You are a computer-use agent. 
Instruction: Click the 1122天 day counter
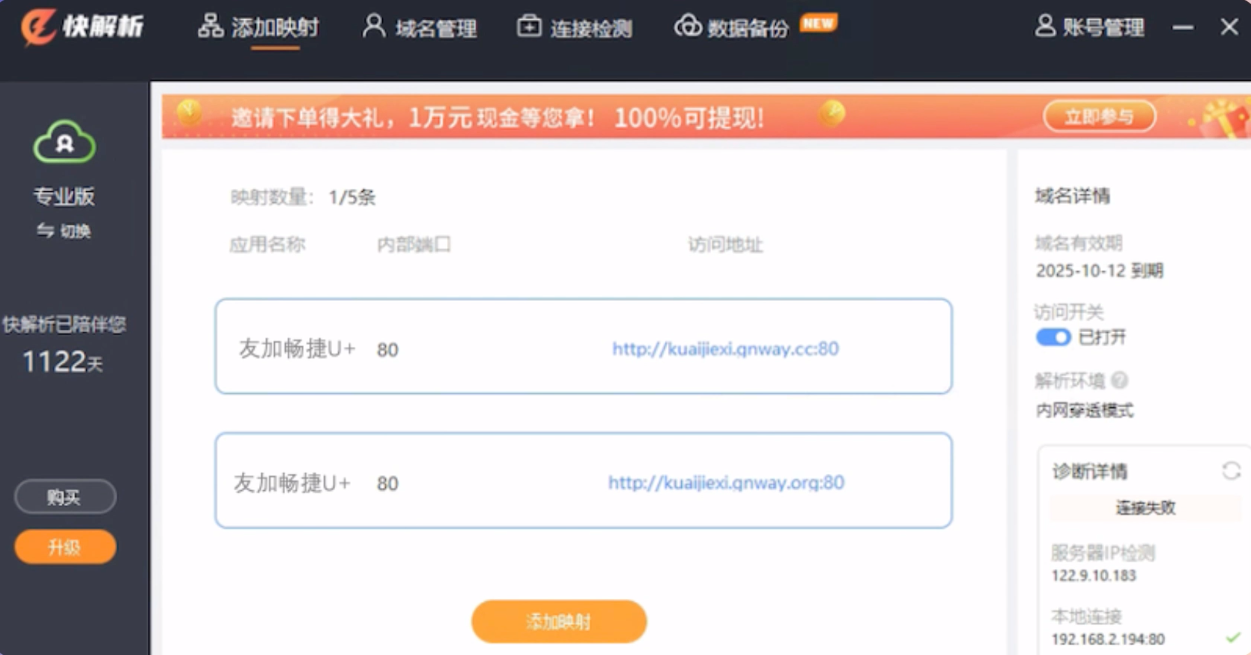[x=62, y=362]
